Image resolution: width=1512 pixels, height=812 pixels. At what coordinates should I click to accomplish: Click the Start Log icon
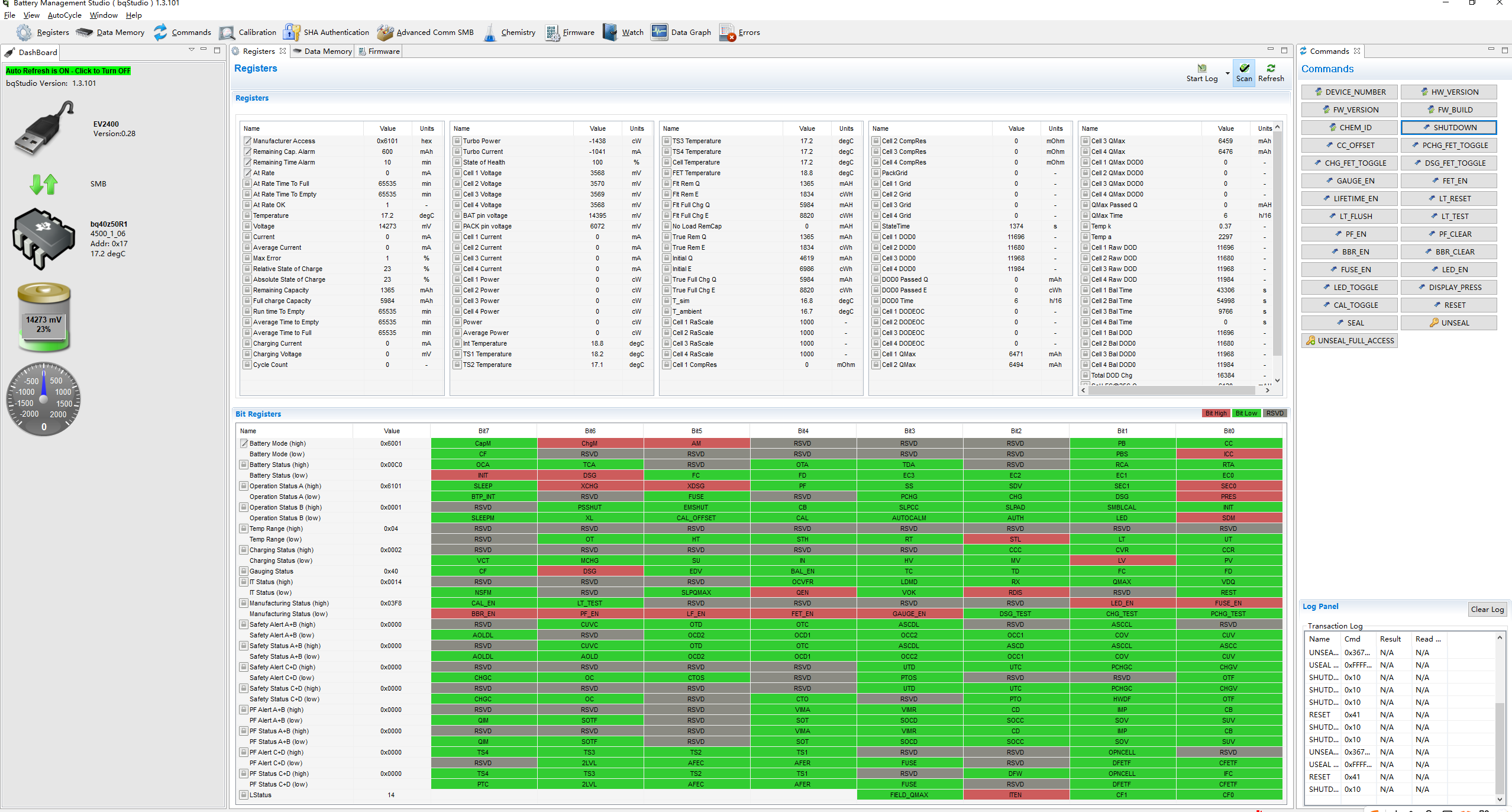(1201, 69)
